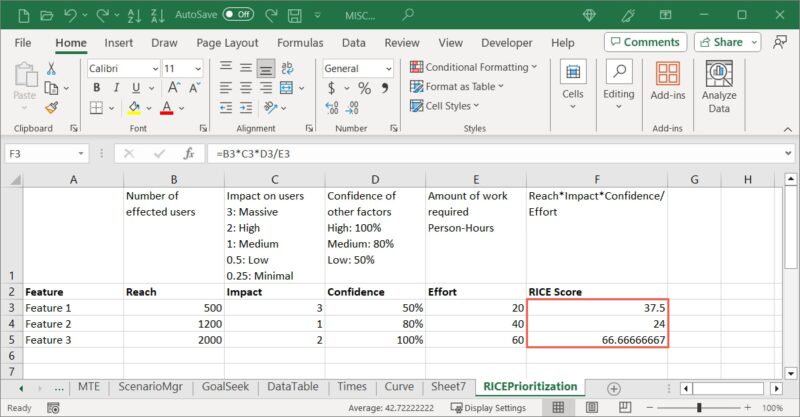Open the Editing button group

tap(619, 85)
